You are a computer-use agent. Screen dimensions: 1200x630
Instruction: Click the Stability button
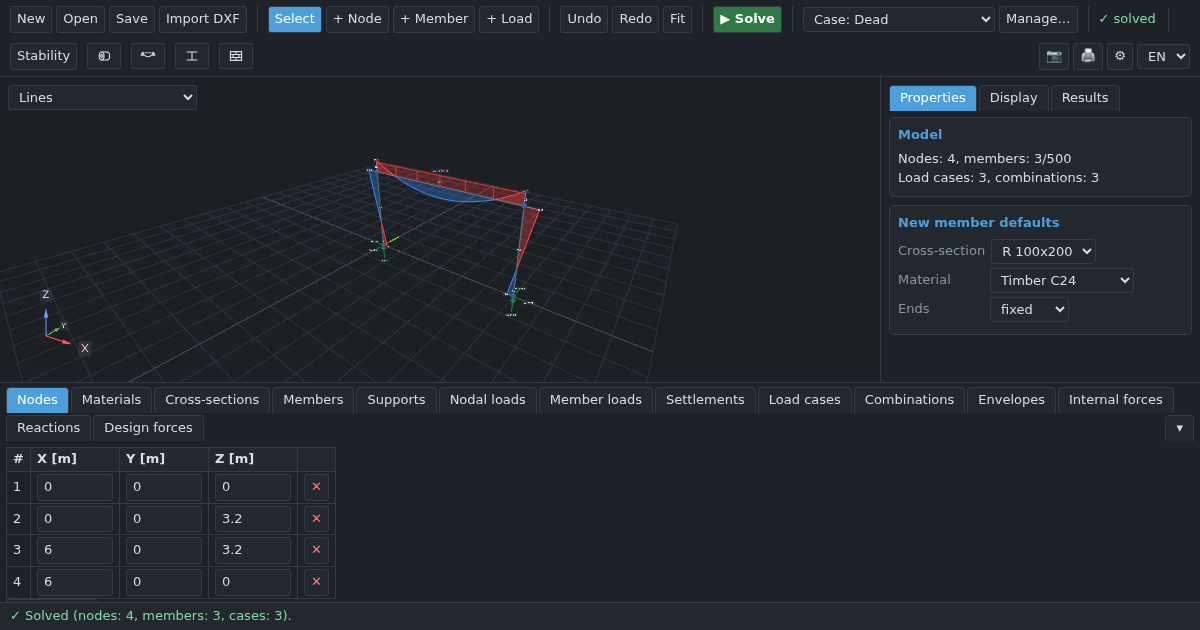pos(43,56)
